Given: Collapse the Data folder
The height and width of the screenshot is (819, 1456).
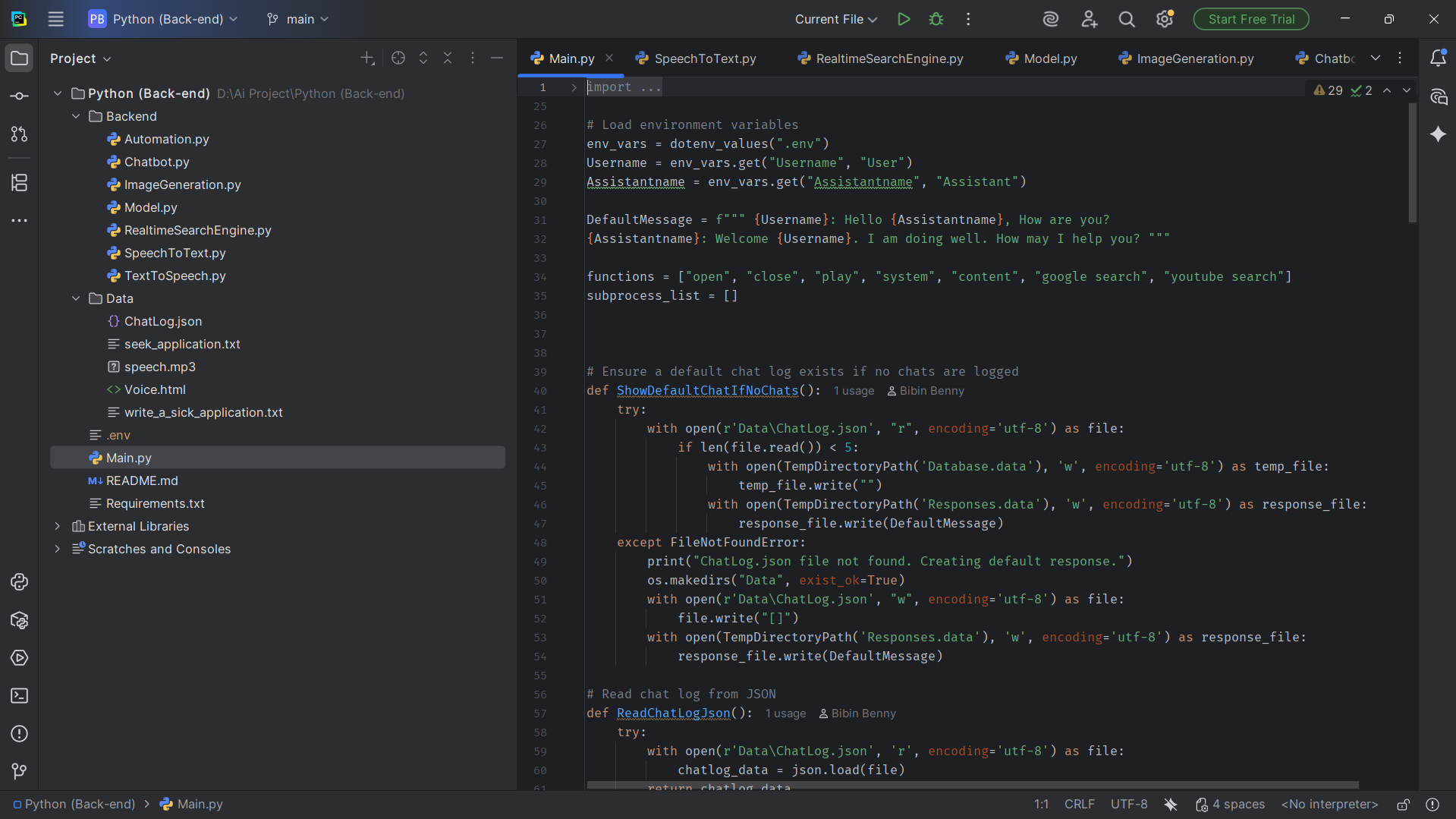Looking at the screenshot, I should (x=76, y=298).
